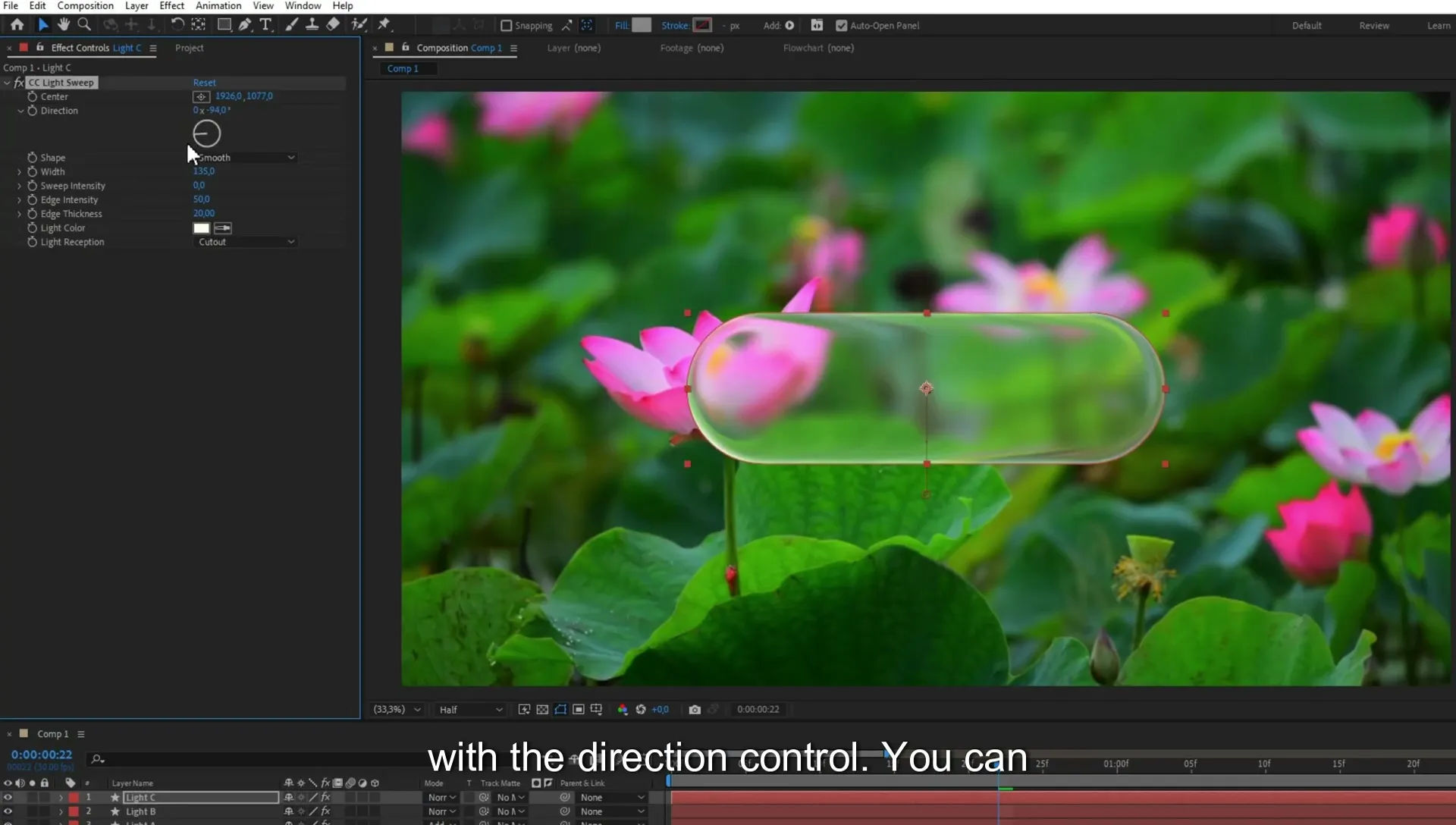This screenshot has height=825, width=1456.
Task: Select the Clone Stamp tool
Action: pos(312,24)
